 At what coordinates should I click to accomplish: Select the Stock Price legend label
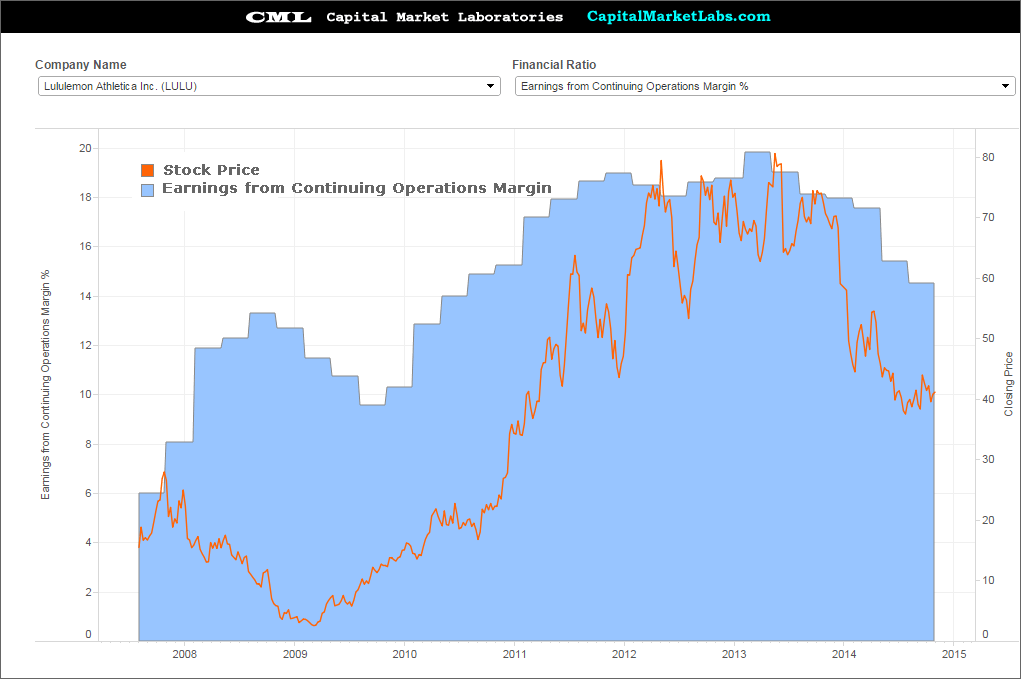click(x=212, y=170)
